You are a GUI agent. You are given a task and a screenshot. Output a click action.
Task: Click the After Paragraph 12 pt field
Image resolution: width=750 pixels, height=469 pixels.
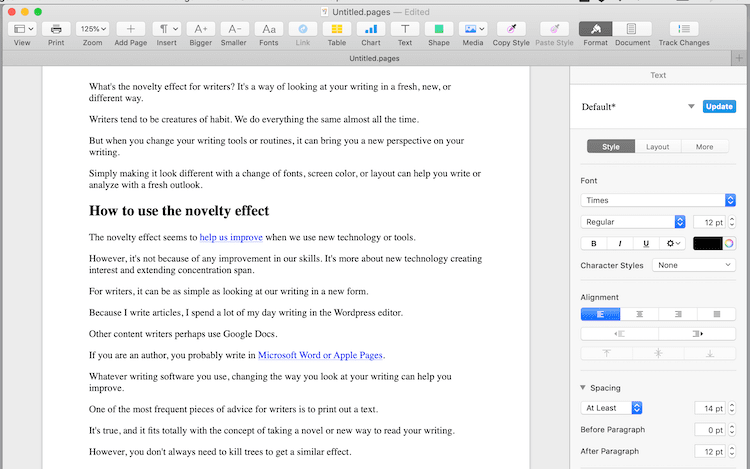tap(710, 451)
